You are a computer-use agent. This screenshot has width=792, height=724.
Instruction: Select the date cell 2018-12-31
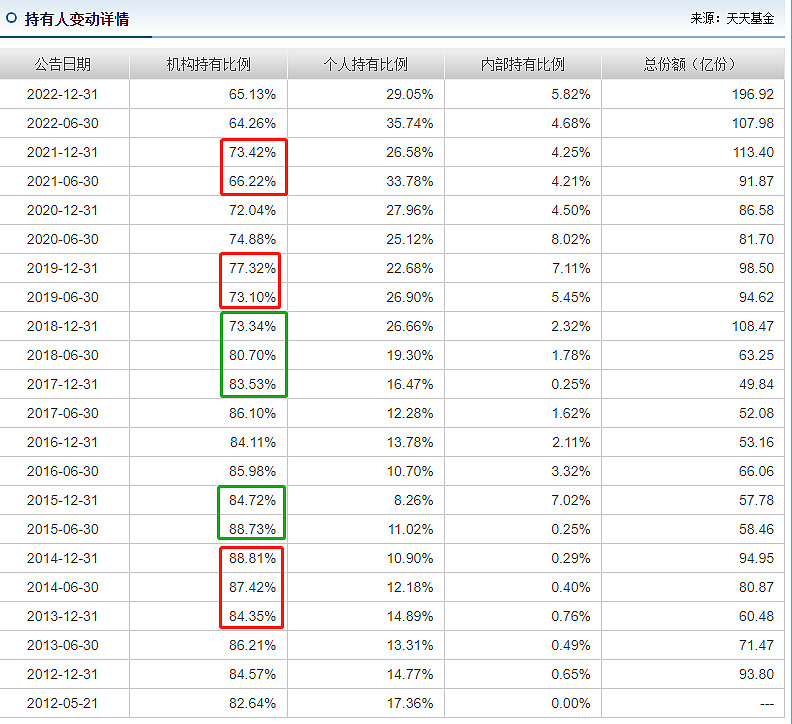(x=63, y=326)
